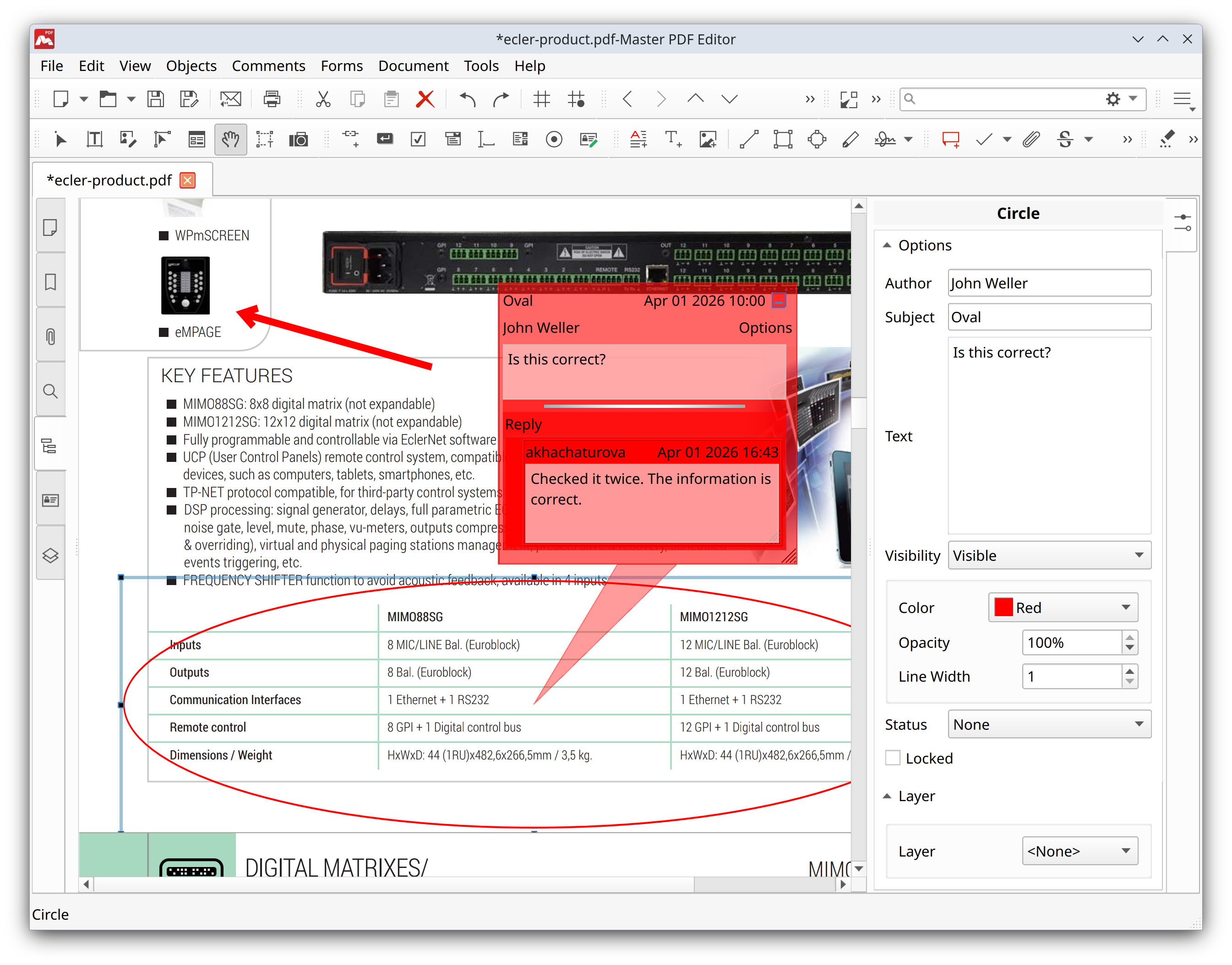Increase the Opacity value
1232x965 pixels.
pyautogui.click(x=1130, y=637)
